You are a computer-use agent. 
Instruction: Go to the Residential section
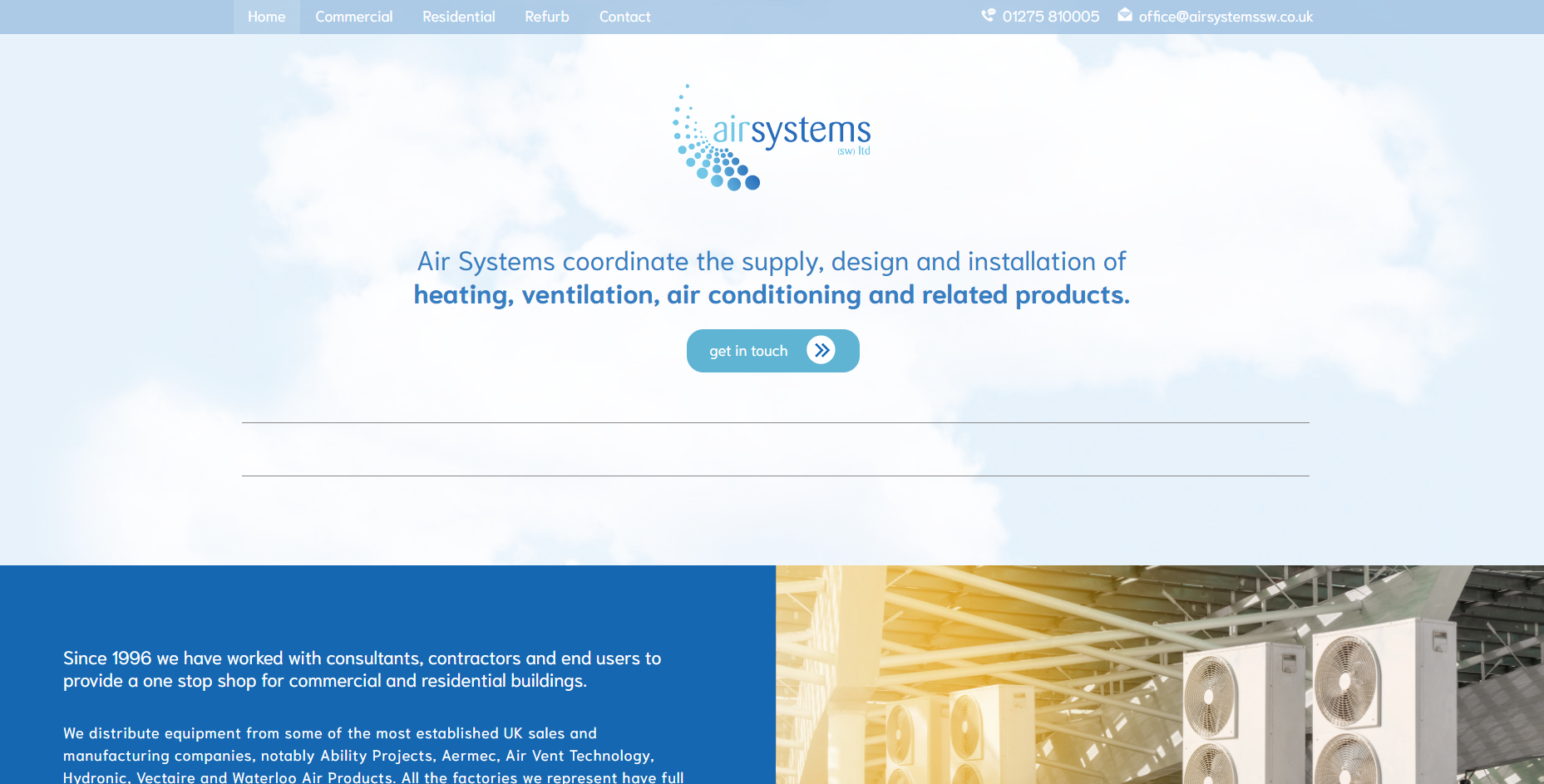point(458,17)
